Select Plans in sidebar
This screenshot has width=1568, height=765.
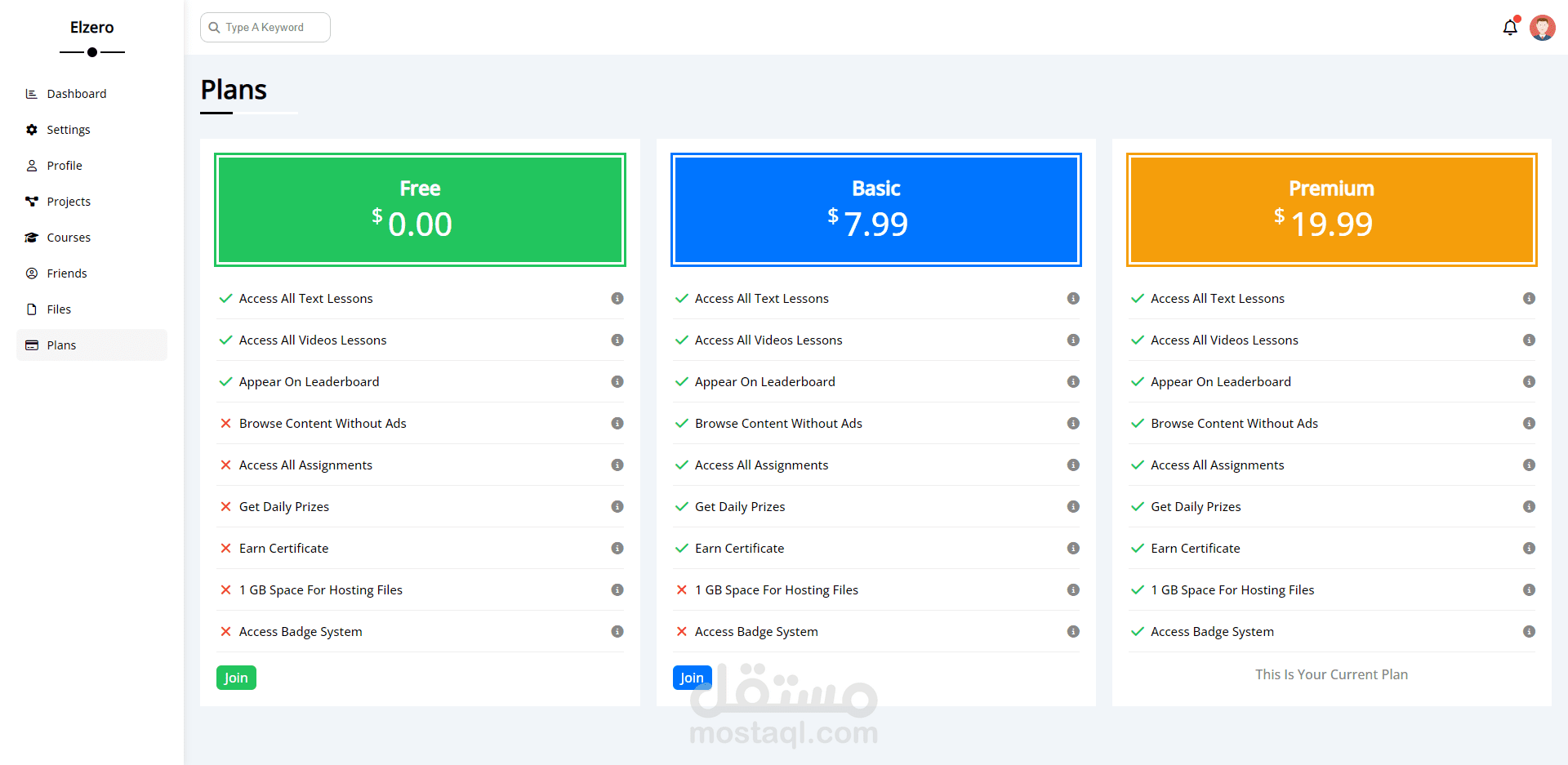tap(91, 345)
